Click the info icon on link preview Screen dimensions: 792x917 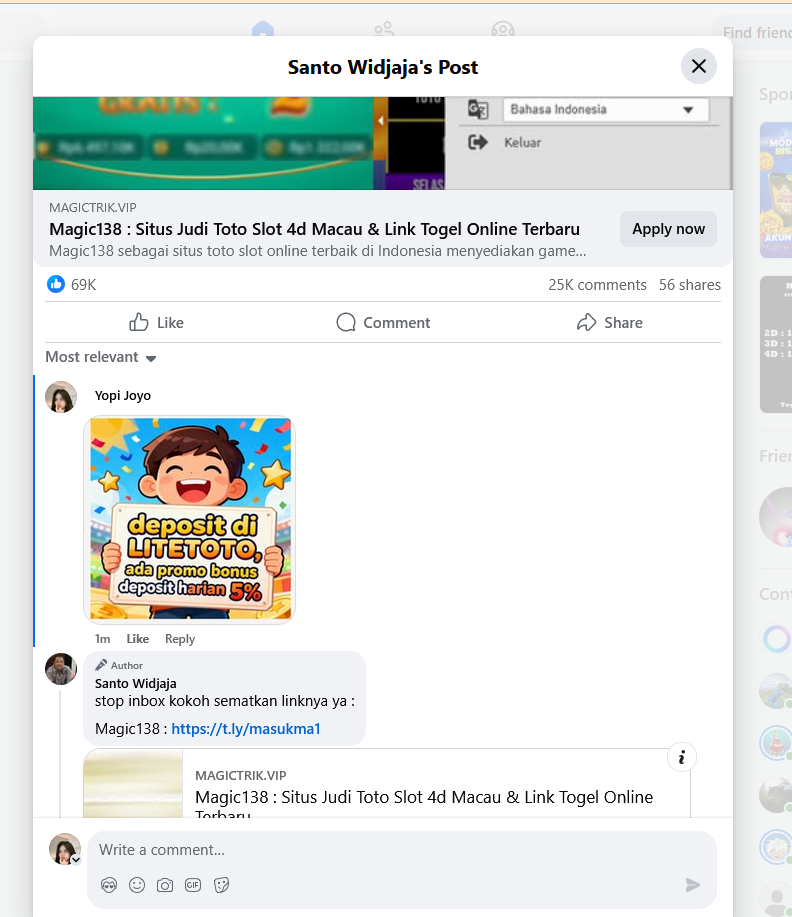click(x=681, y=757)
